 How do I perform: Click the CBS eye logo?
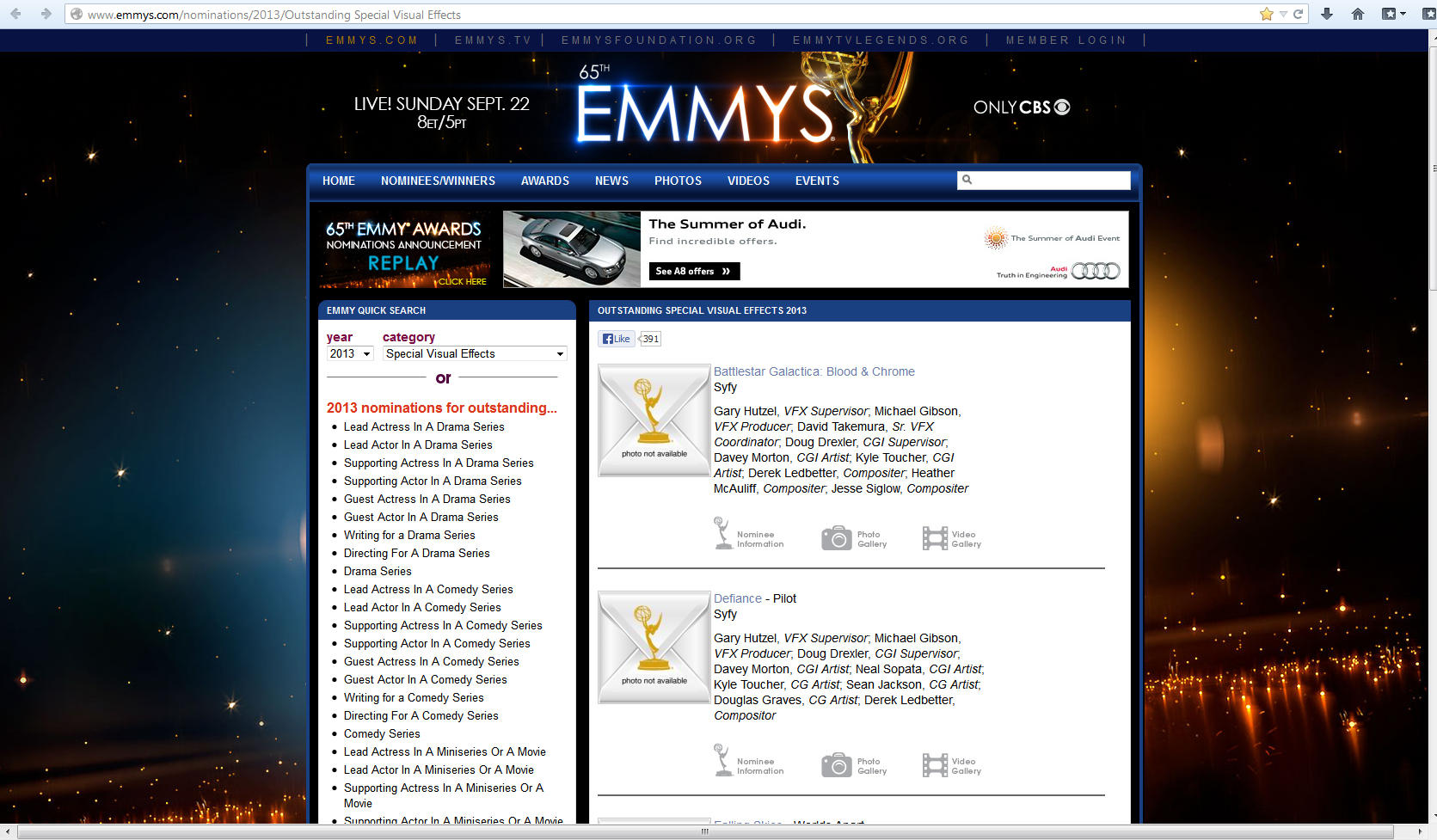[1062, 107]
